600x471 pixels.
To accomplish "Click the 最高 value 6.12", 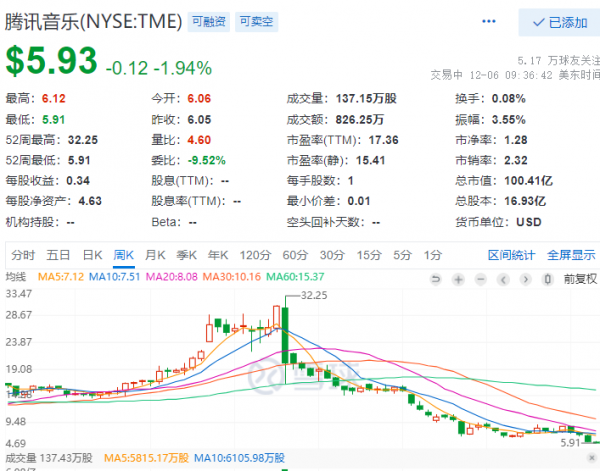I will tap(54, 99).
